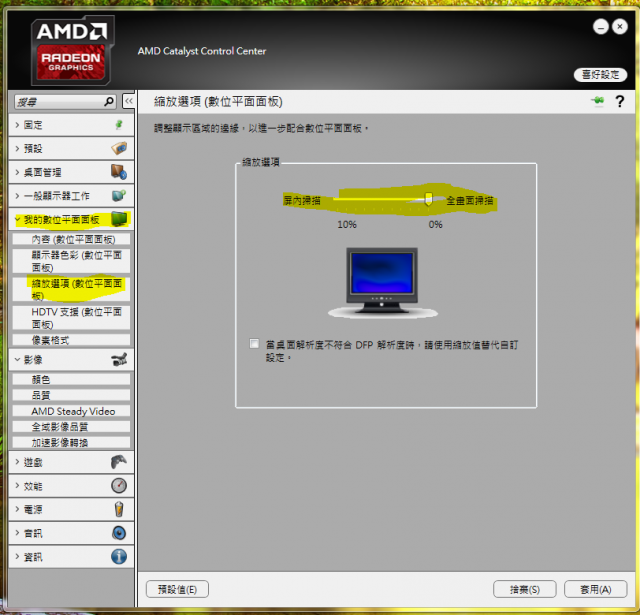Click the green monitor icon of 我的數位平面面板

point(119,219)
